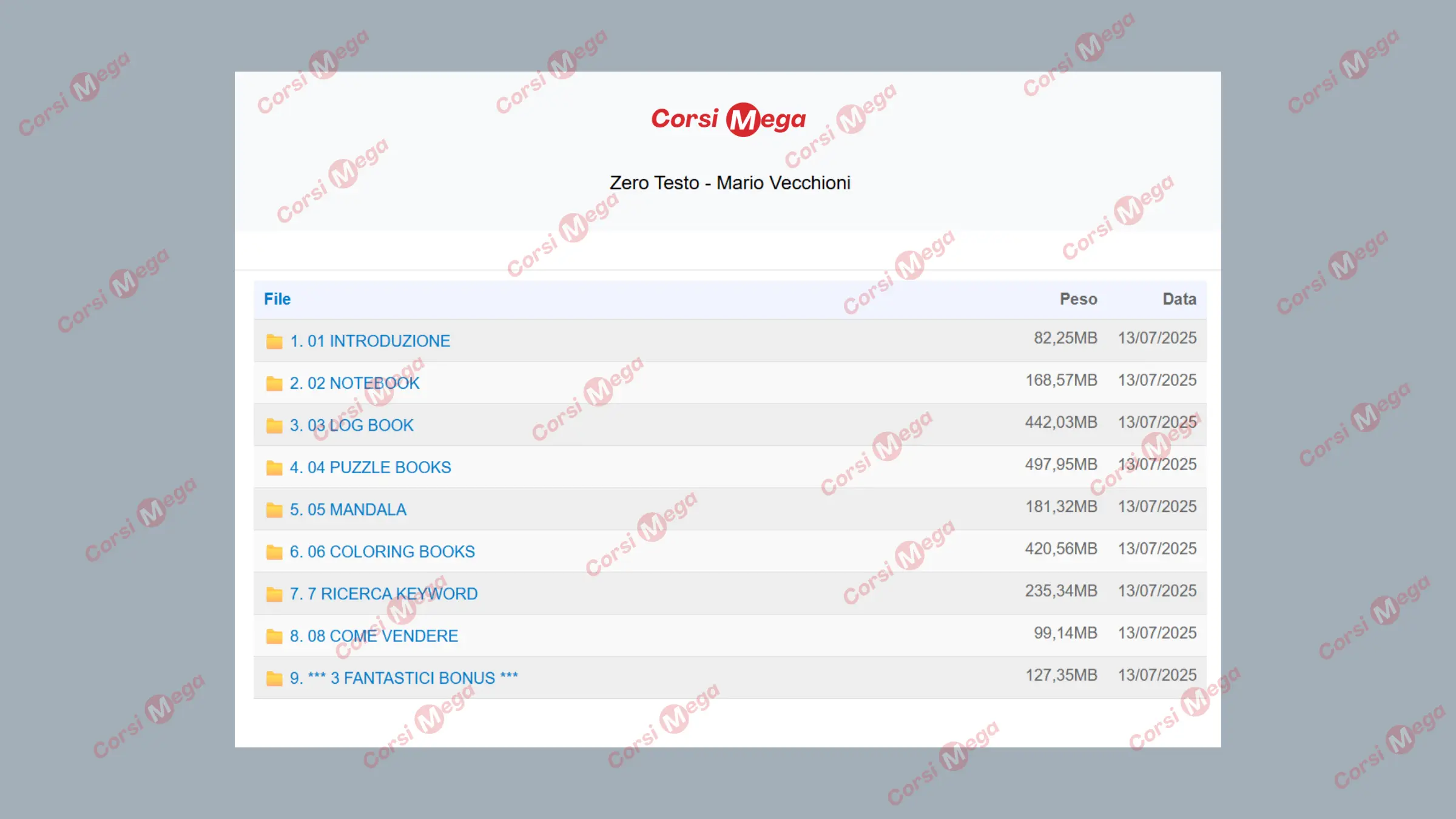The height and width of the screenshot is (819, 1456).
Task: Open the 2. 02 NOTEBOOK folder link
Action: (x=354, y=383)
